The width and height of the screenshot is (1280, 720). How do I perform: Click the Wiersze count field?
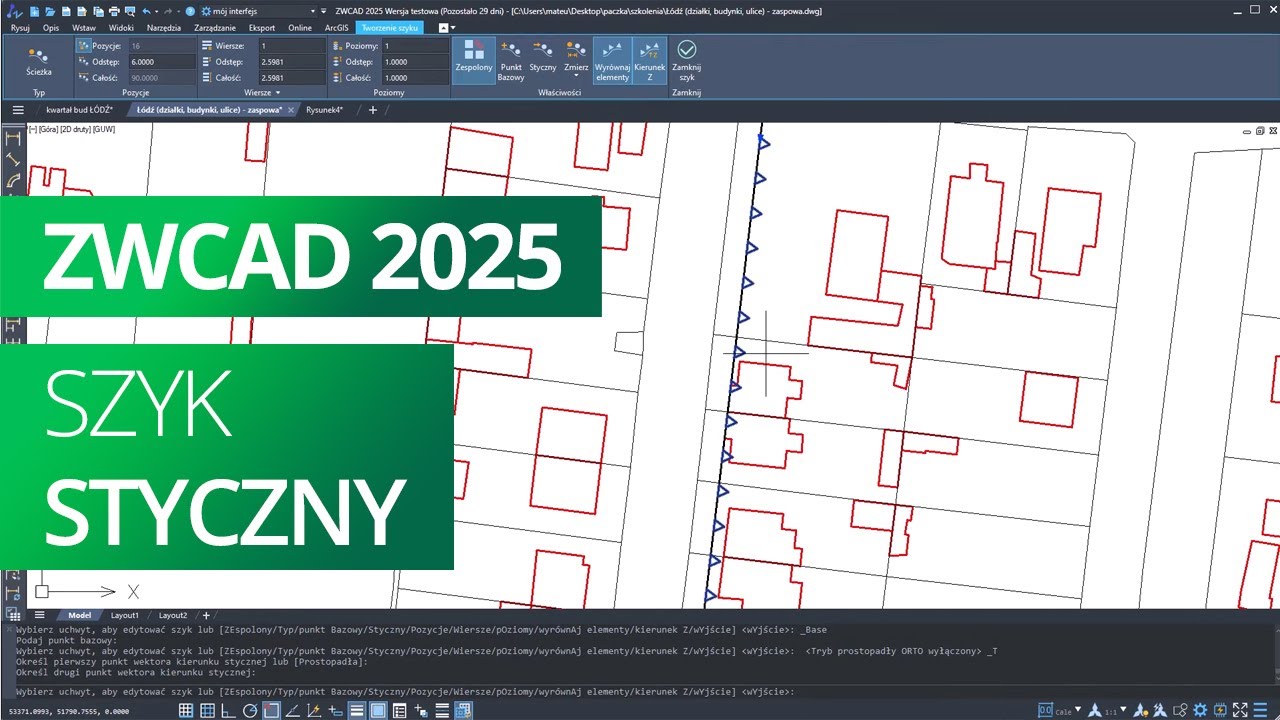[291, 46]
